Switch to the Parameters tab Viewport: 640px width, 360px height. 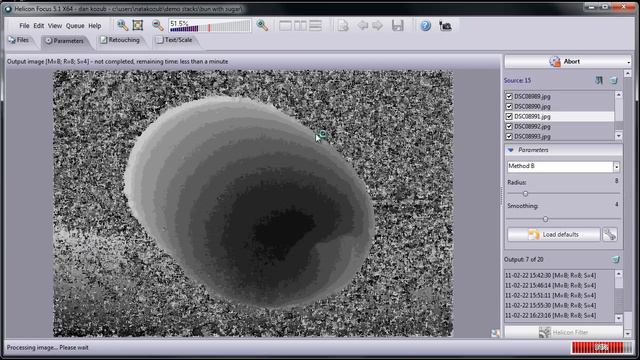[65, 41]
